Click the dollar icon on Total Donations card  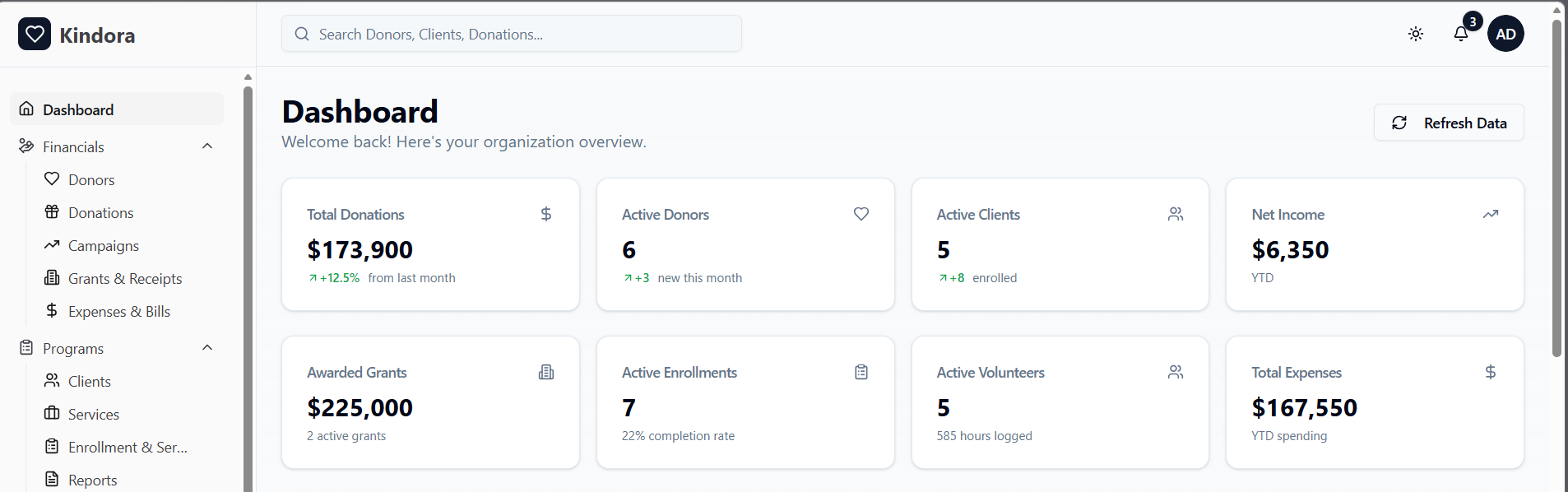click(x=546, y=214)
